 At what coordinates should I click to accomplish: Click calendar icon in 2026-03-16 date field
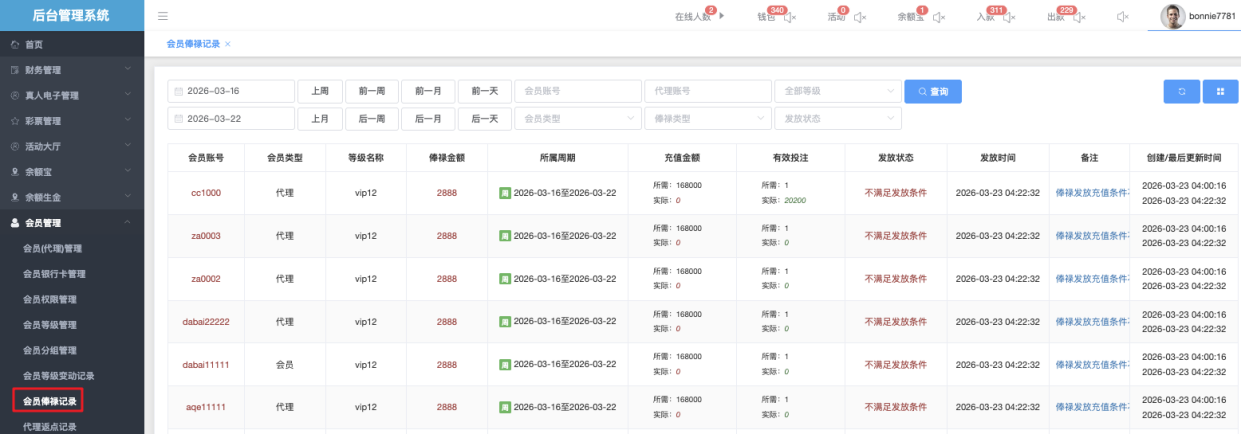[179, 91]
